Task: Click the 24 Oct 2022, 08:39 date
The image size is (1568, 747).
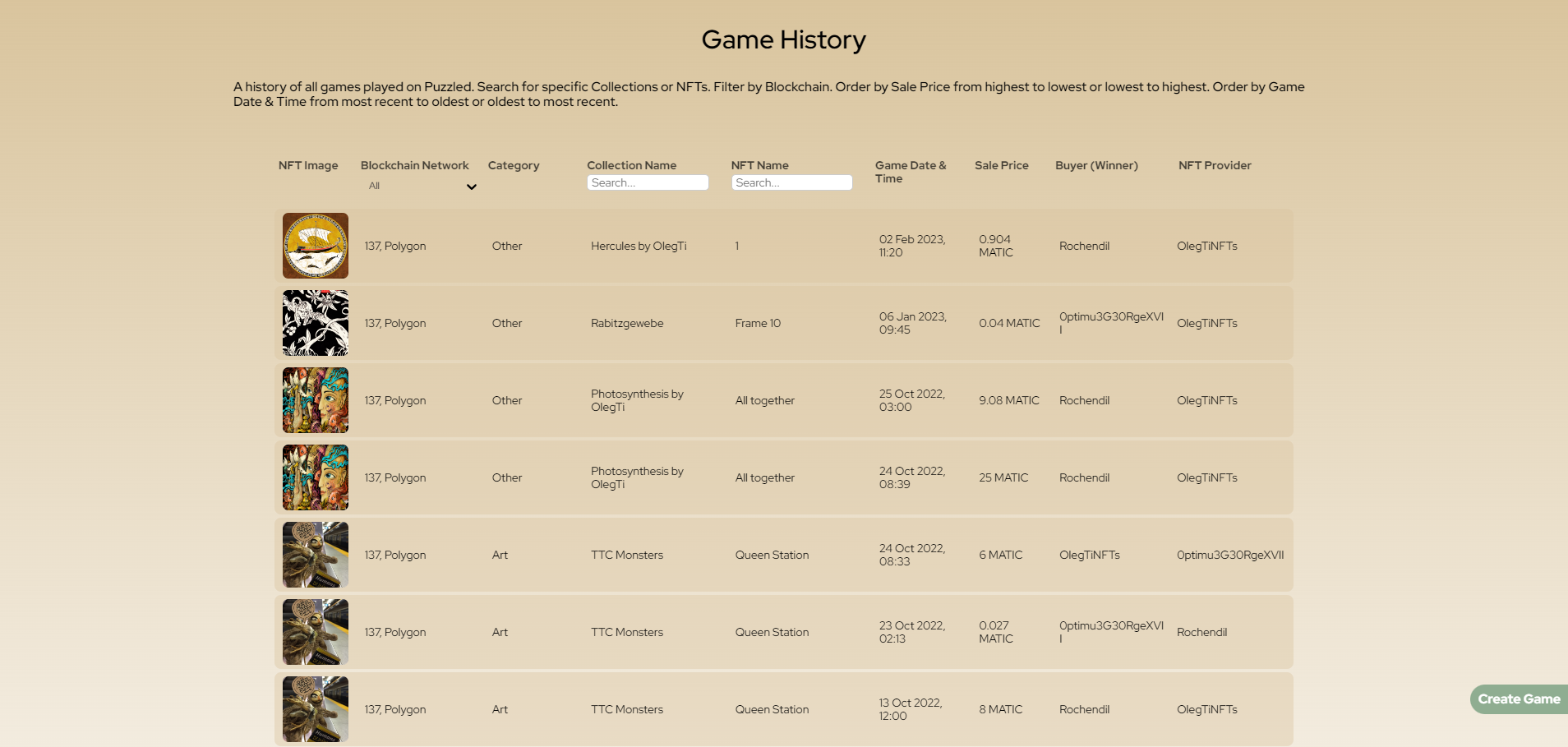Action: 912,477
